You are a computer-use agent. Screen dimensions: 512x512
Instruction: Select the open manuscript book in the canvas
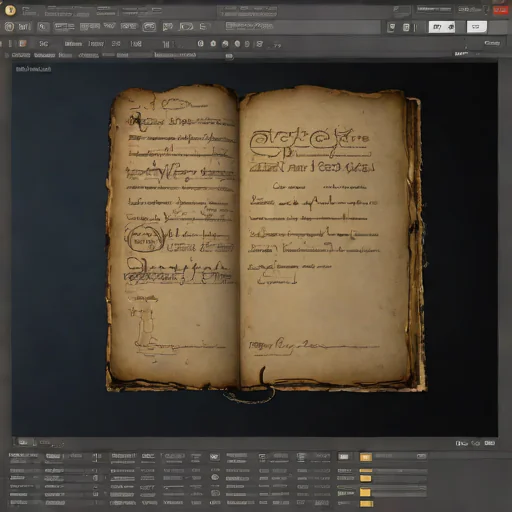point(266,238)
